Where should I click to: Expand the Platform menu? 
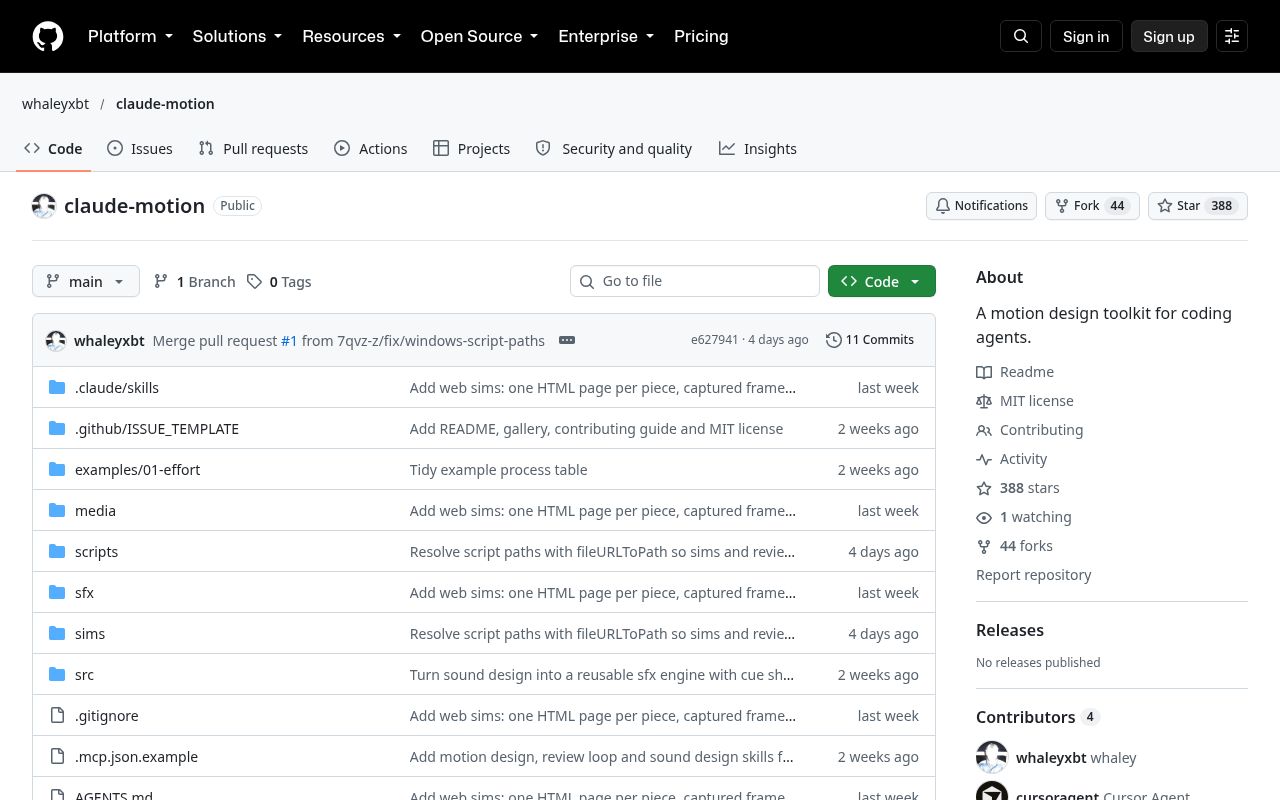click(131, 36)
